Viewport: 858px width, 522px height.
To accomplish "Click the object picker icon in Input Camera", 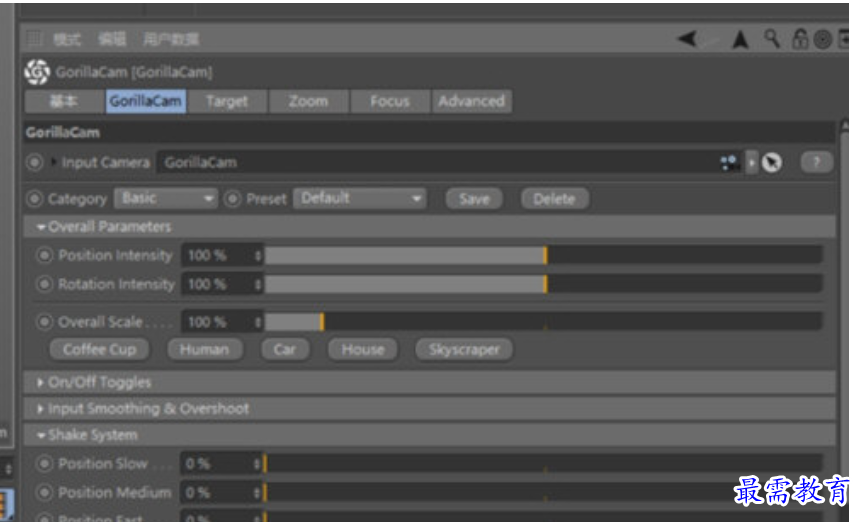I will 729,163.
